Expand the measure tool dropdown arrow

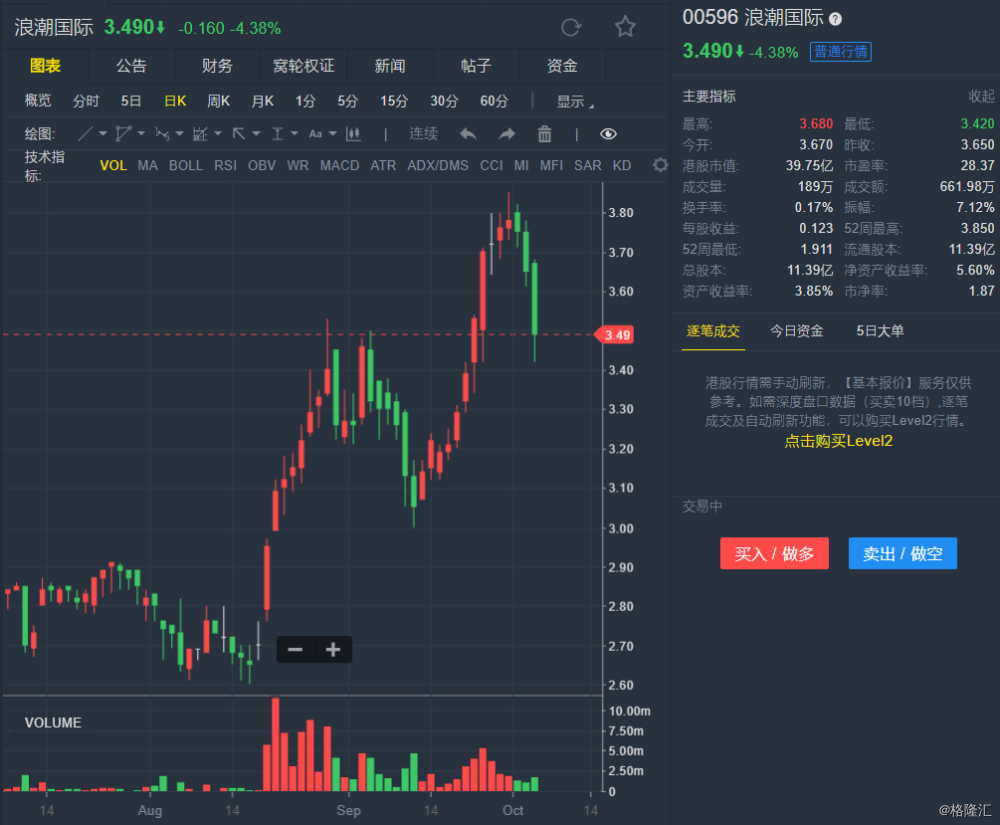[x=294, y=134]
